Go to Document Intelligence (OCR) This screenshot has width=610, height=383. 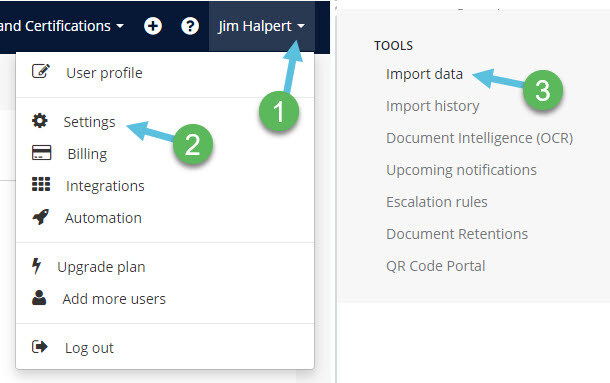(x=479, y=138)
